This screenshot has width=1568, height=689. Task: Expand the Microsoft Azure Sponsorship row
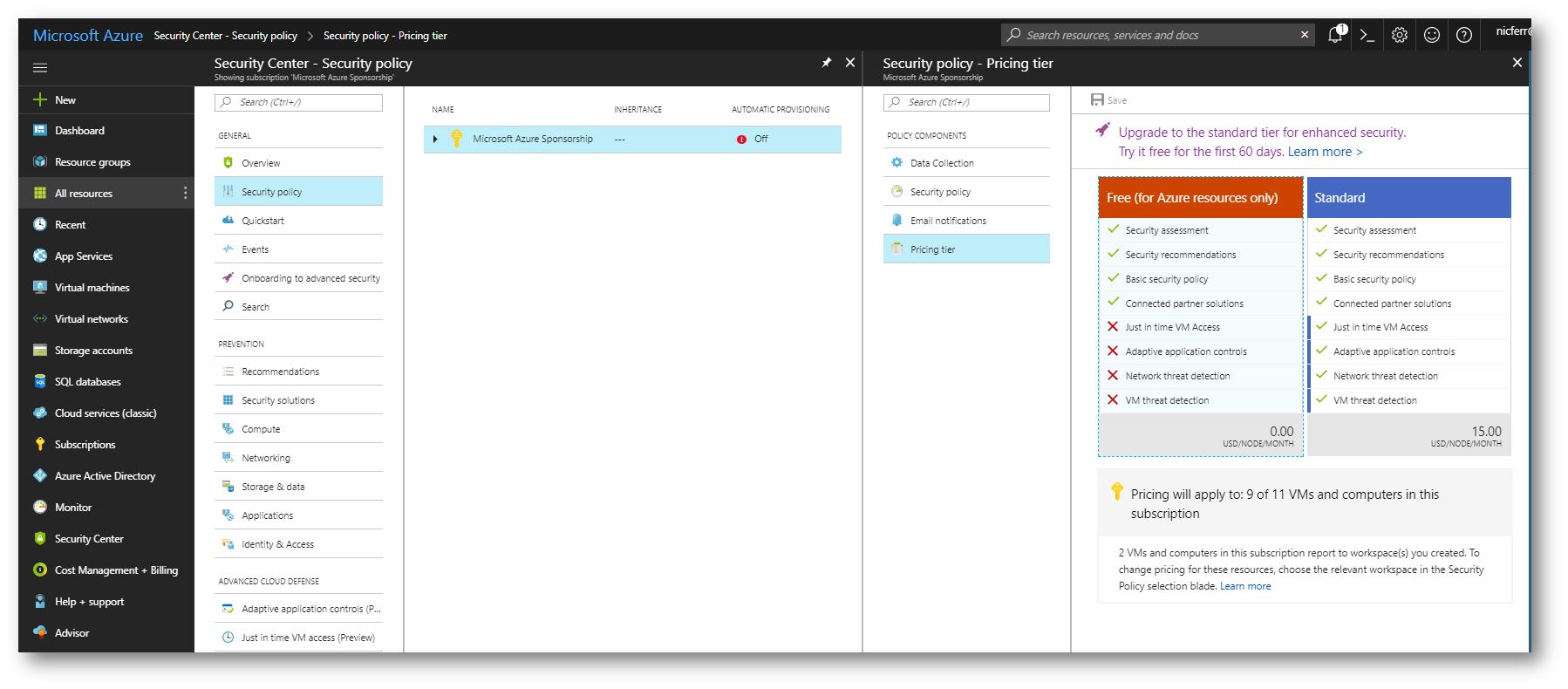(435, 139)
